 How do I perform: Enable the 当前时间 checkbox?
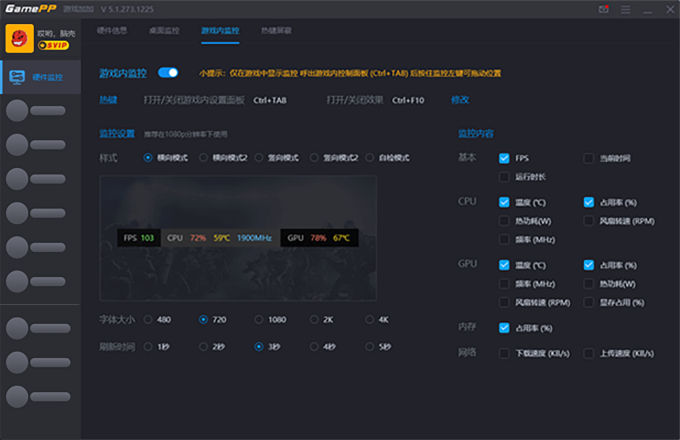(589, 158)
